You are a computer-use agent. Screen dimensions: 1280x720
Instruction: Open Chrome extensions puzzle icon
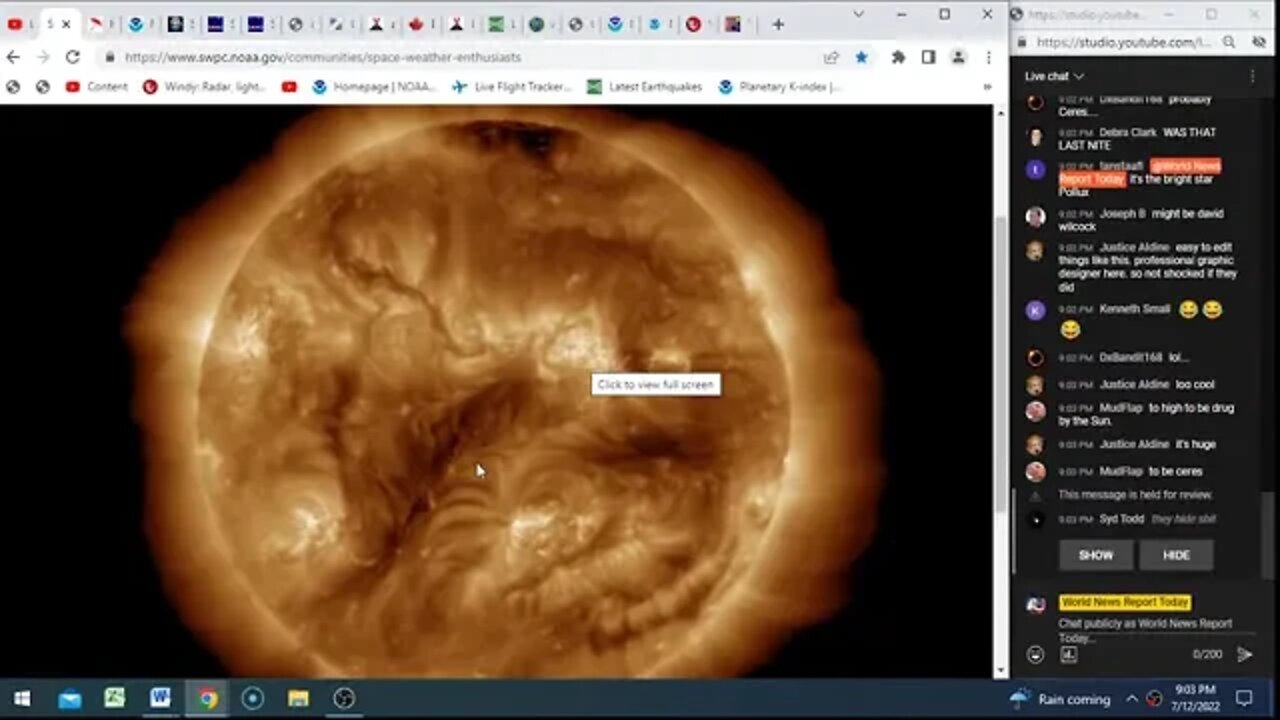tap(898, 58)
